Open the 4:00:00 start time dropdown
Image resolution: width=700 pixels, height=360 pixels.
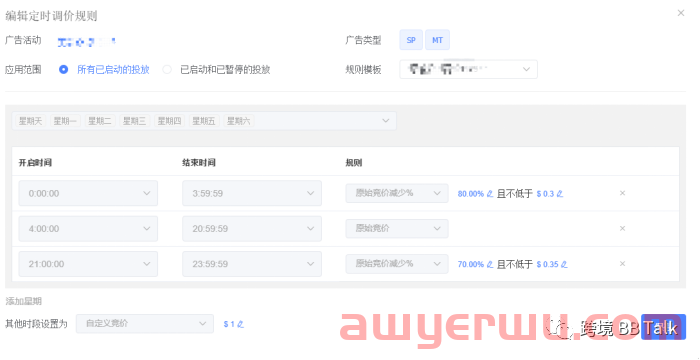[x=88, y=229]
